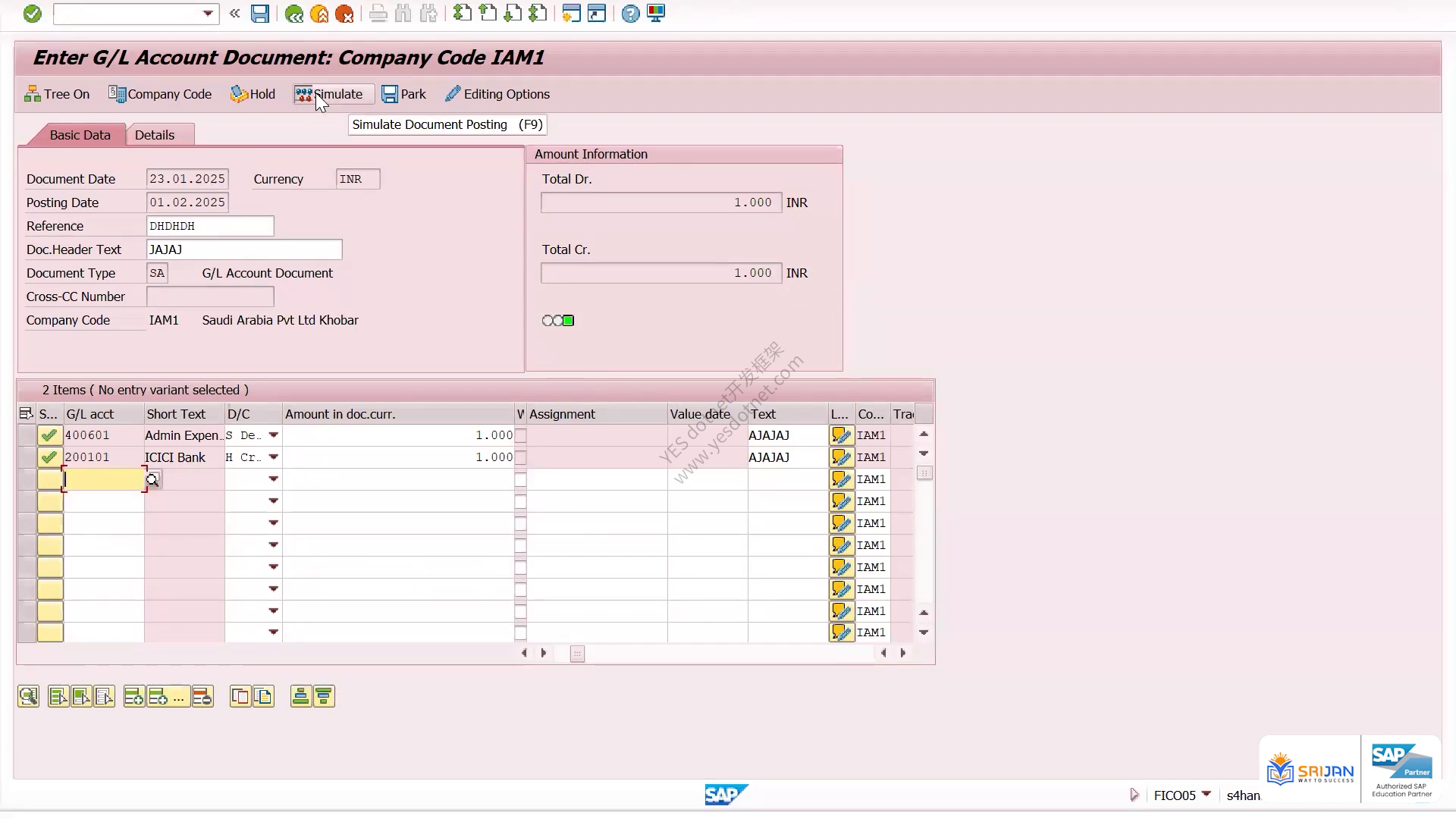
Task: Click the horizontal scrollbar handle below table
Action: (577, 654)
